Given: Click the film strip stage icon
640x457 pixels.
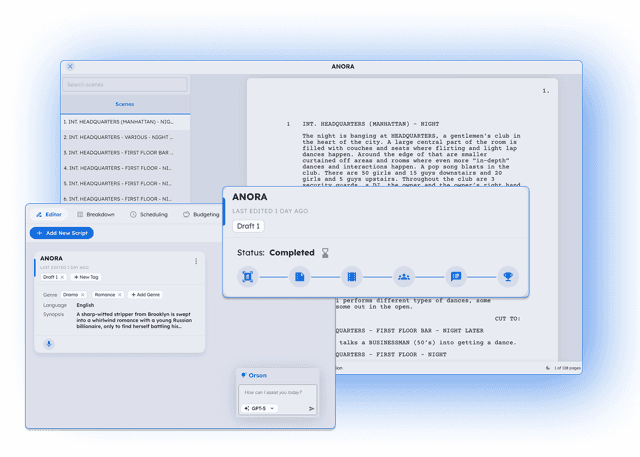Looking at the screenshot, I should [x=352, y=276].
